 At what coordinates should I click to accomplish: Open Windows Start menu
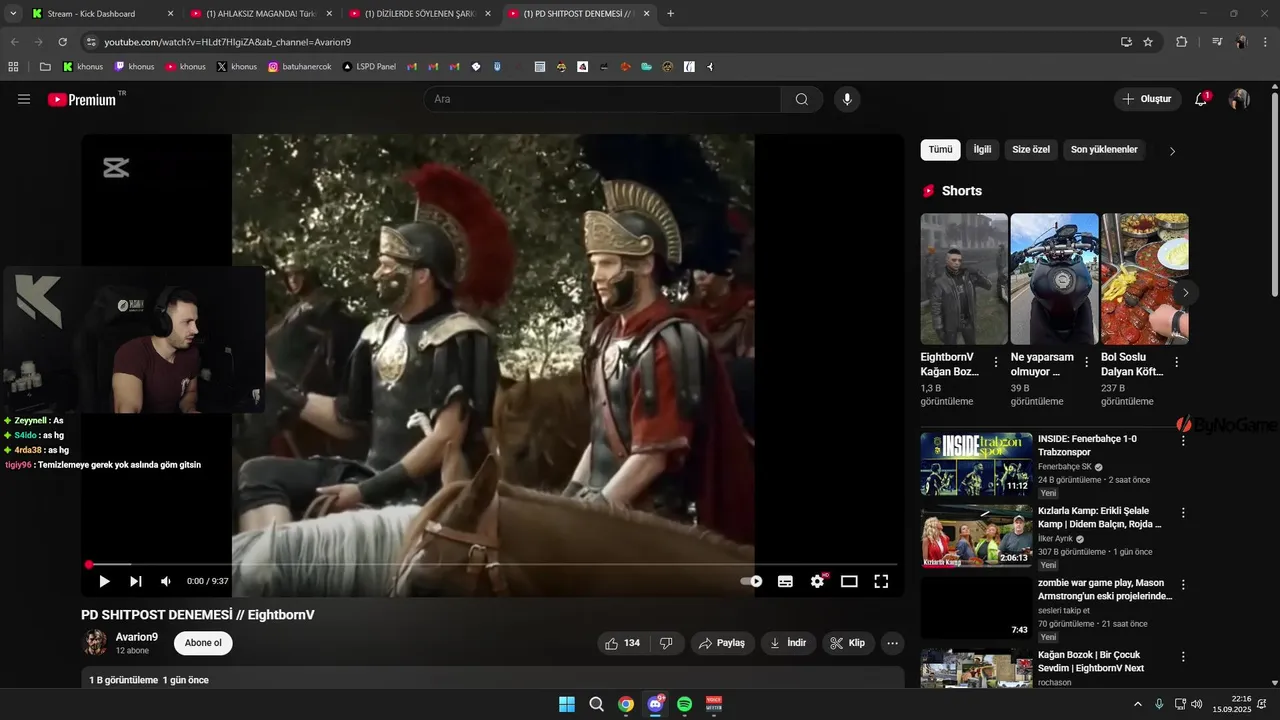click(x=567, y=704)
